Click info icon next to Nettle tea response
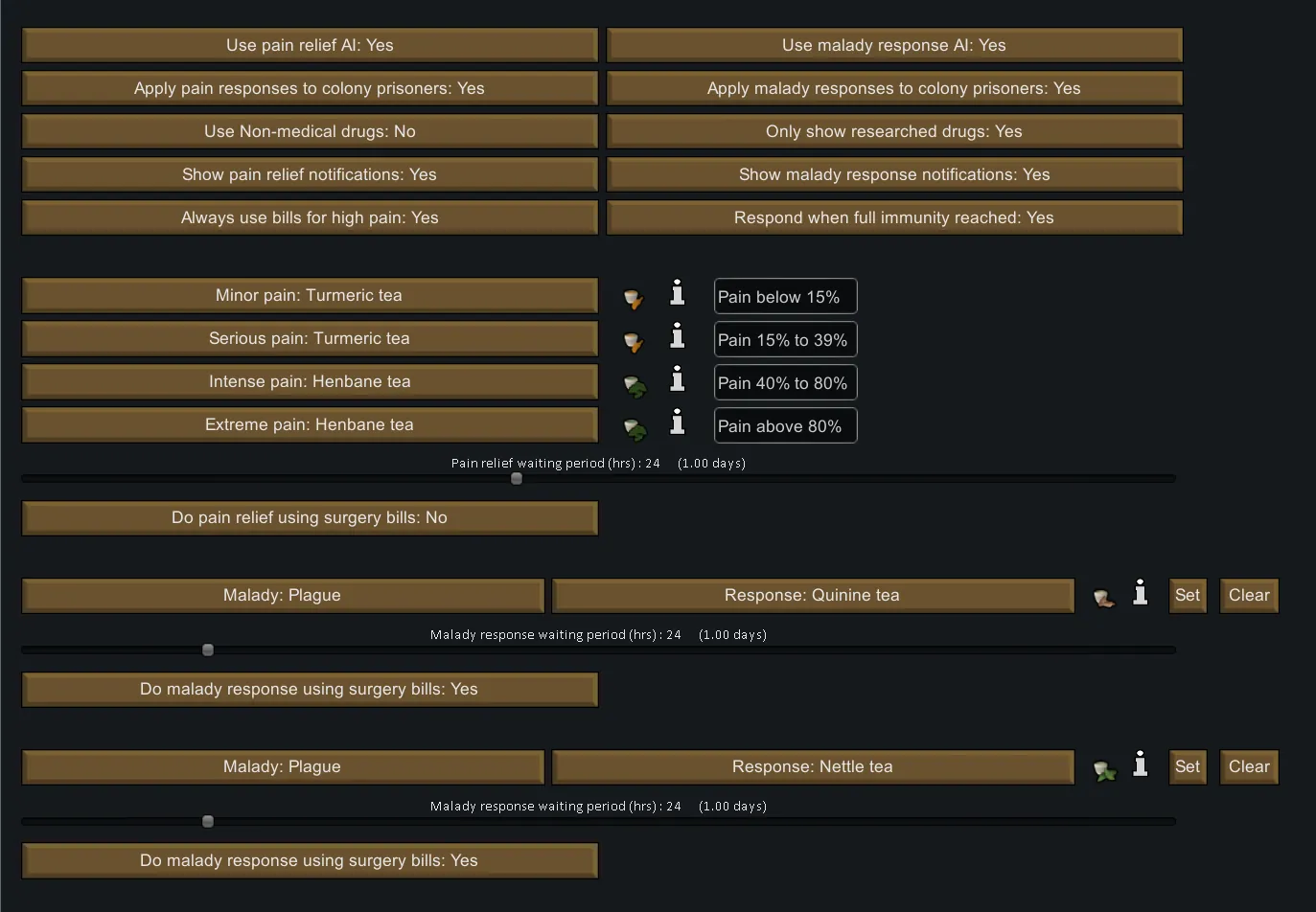1316x912 pixels. point(1140,764)
